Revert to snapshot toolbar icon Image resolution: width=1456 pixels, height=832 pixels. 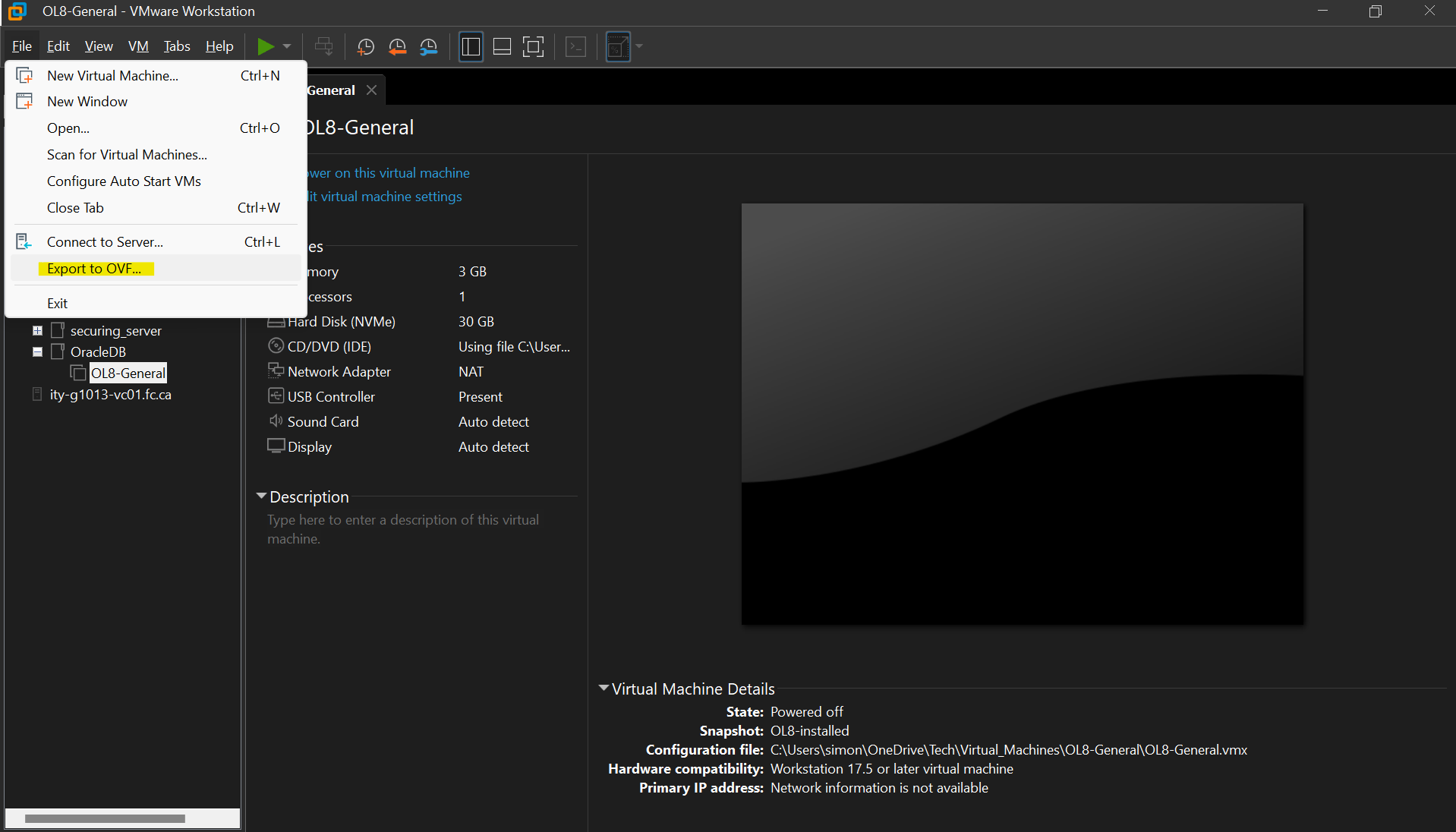(397, 46)
